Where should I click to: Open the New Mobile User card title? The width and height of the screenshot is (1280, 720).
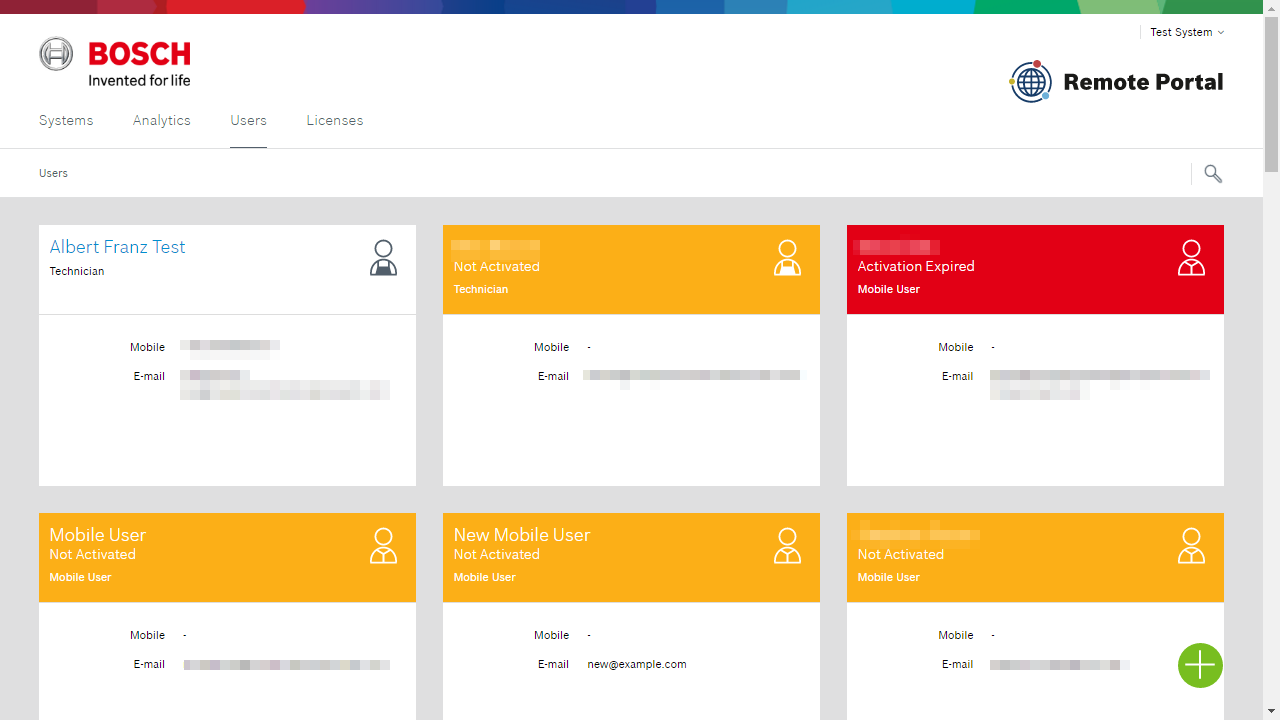click(522, 535)
